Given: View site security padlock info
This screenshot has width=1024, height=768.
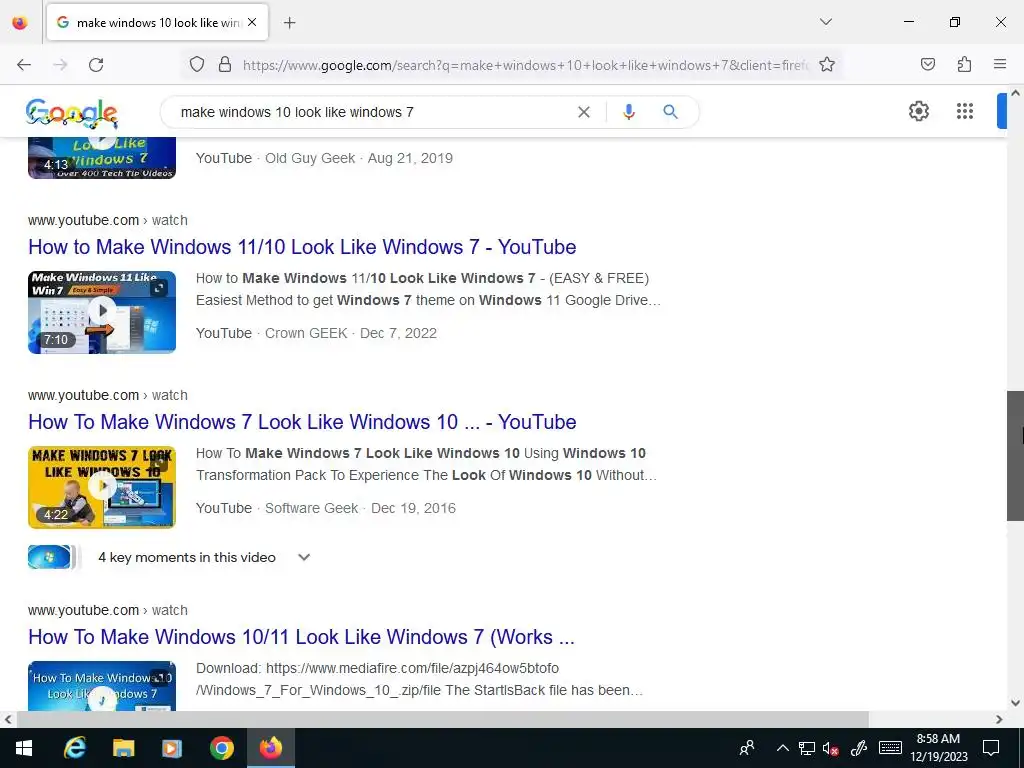Looking at the screenshot, I should tap(225, 64).
